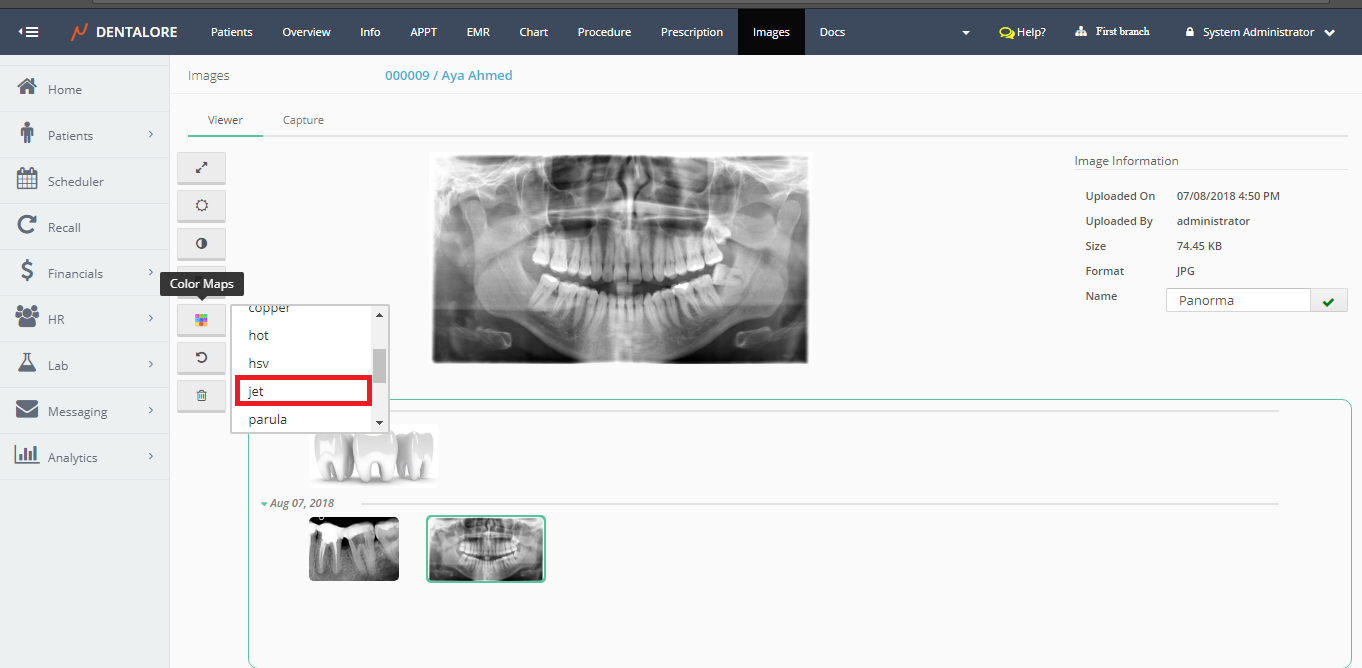
Task: Click the fullscreen expand image tool
Action: pyautogui.click(x=201, y=168)
